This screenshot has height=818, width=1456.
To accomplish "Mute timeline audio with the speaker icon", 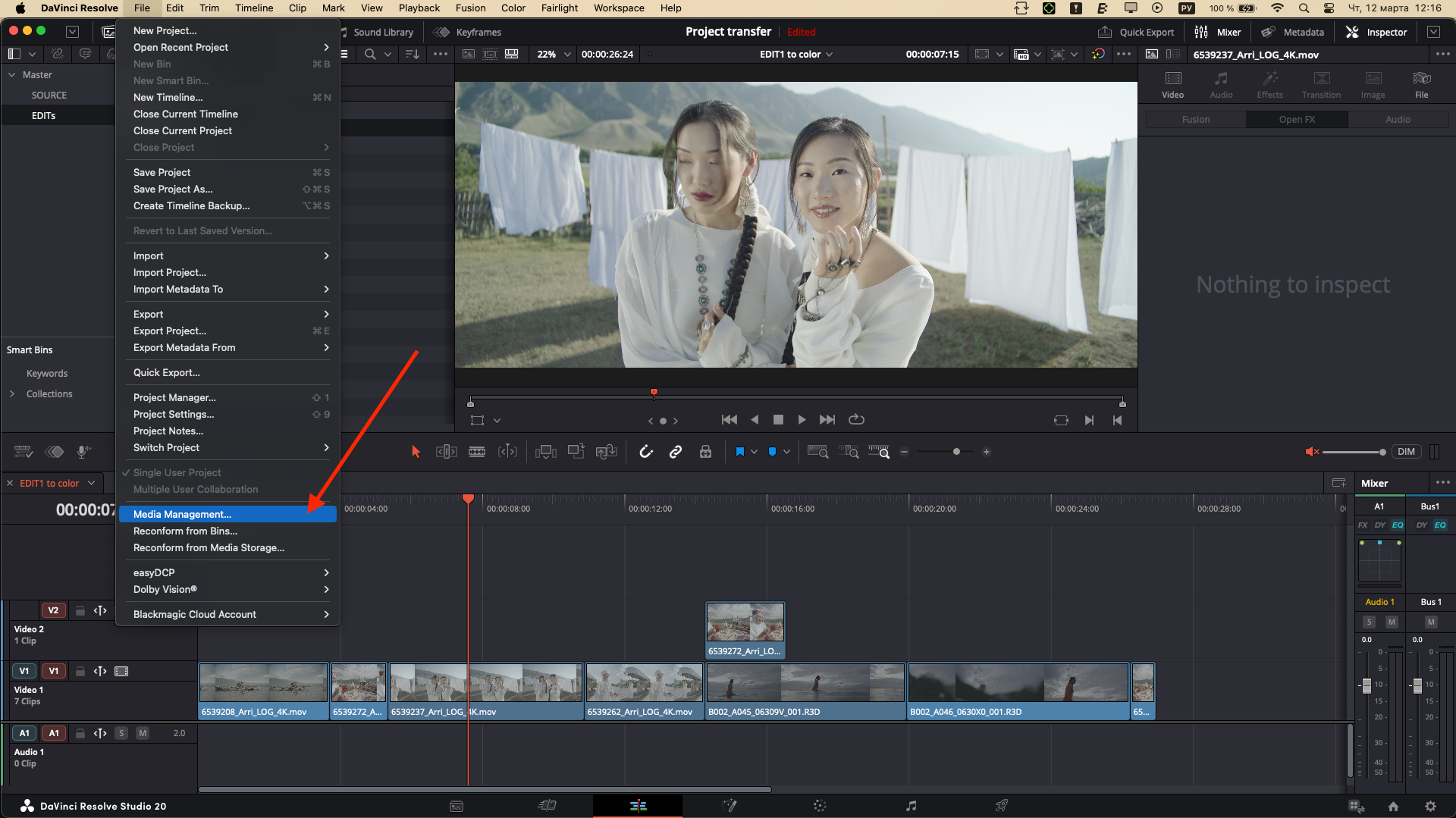I will (1313, 451).
